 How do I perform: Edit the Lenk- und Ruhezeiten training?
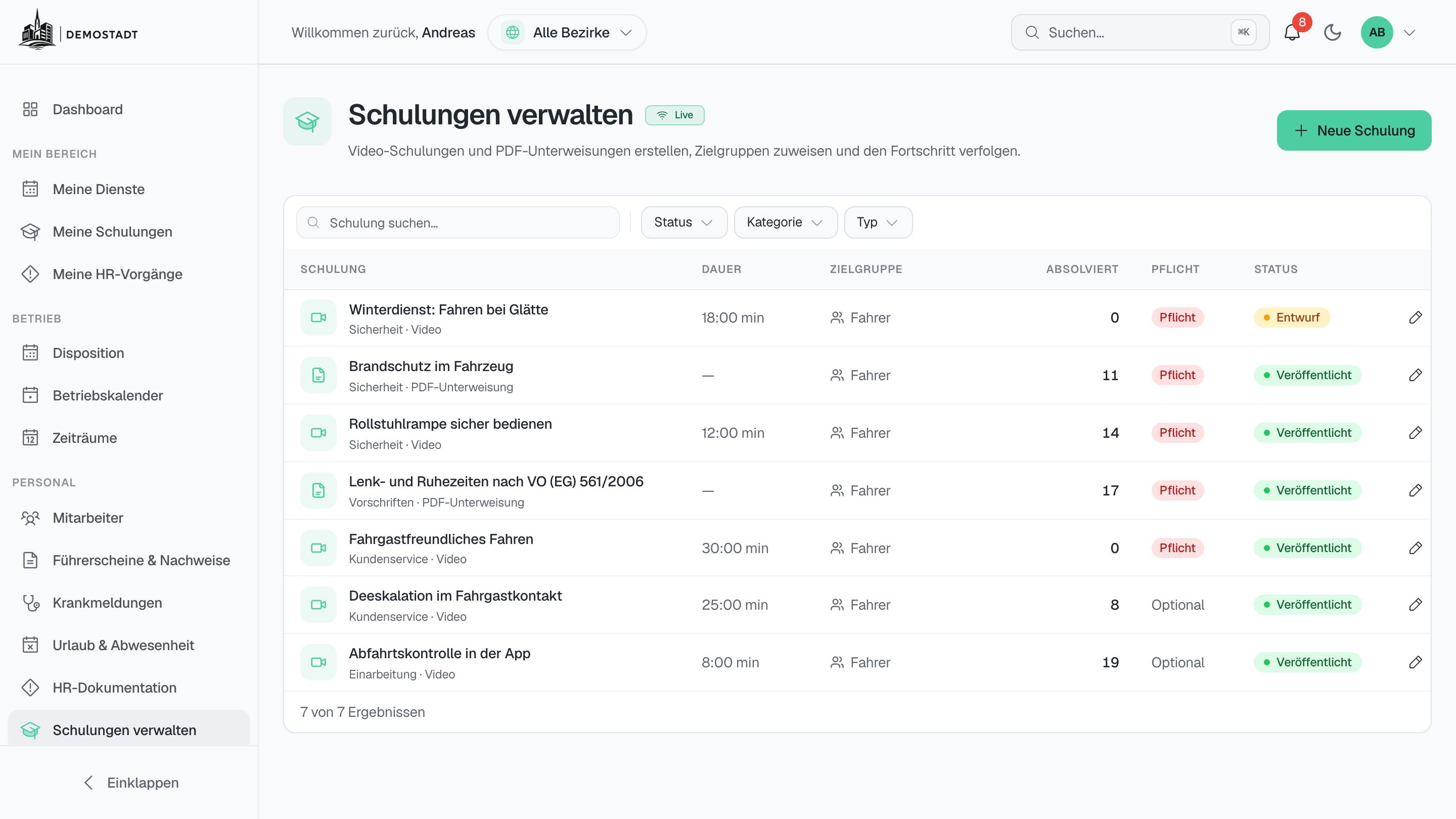[x=1416, y=490]
